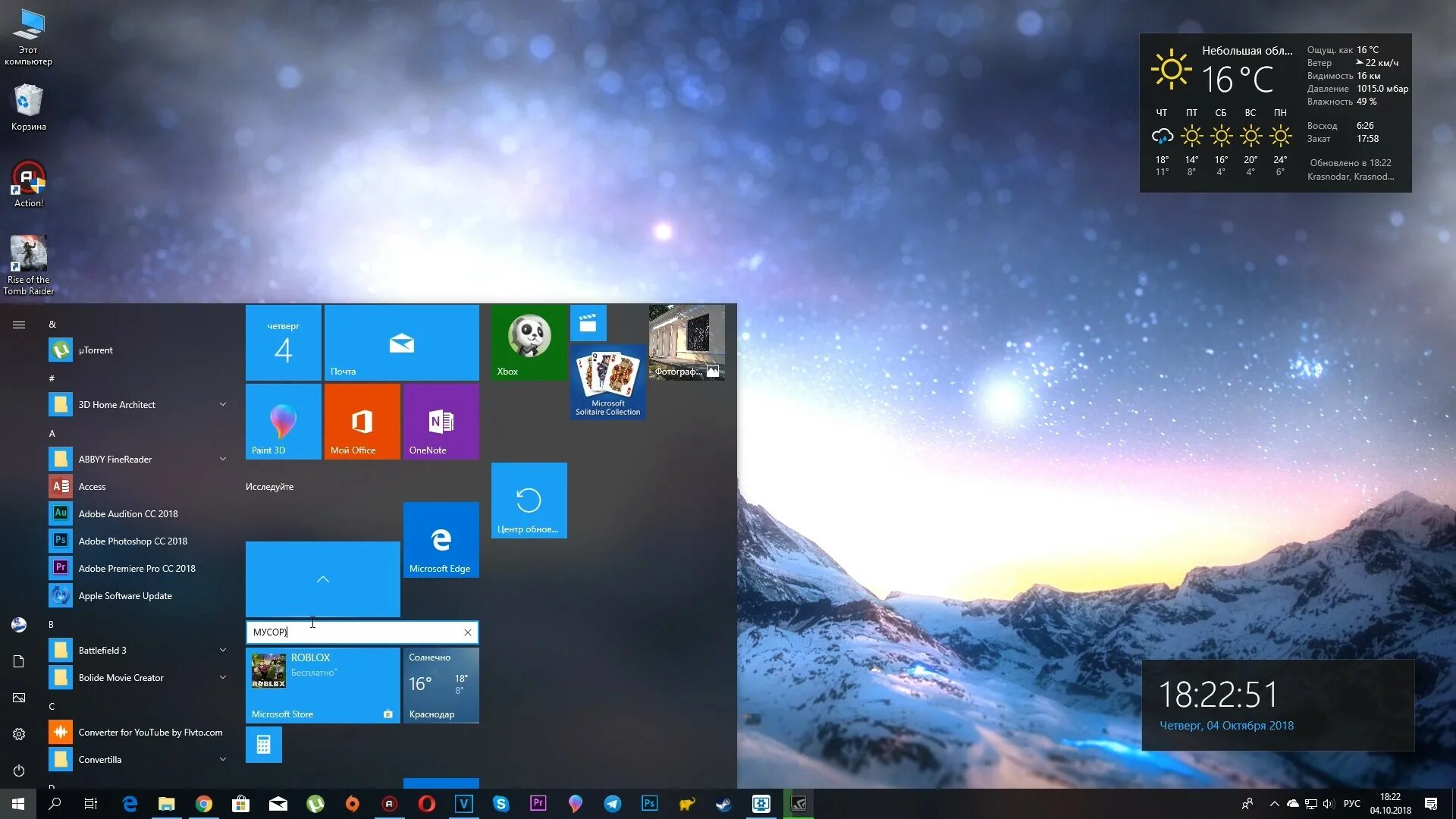Open the Microsoft Solitaire Collection tile
This screenshot has height=819, width=1456.
point(608,382)
